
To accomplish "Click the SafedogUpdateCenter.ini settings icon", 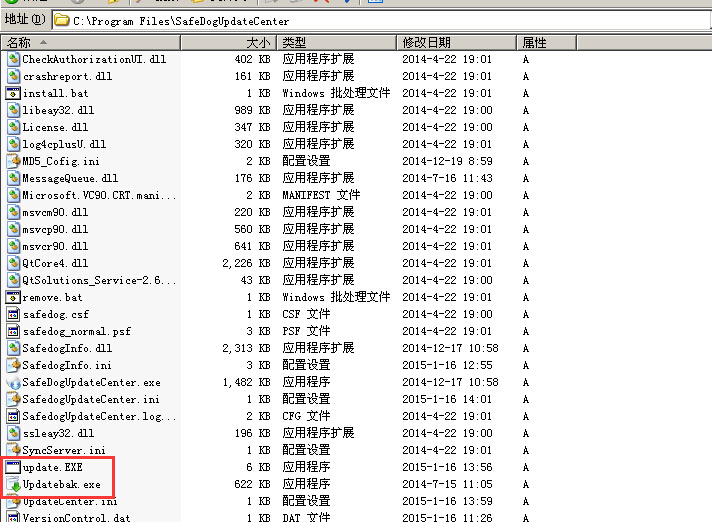I will [x=14, y=399].
